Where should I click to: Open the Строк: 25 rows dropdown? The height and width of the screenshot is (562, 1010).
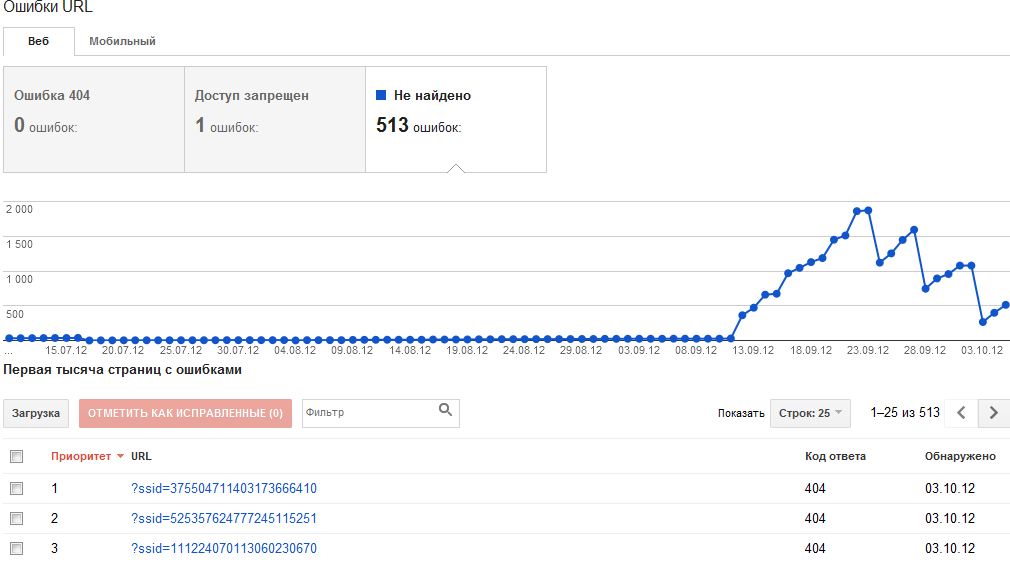coord(810,413)
